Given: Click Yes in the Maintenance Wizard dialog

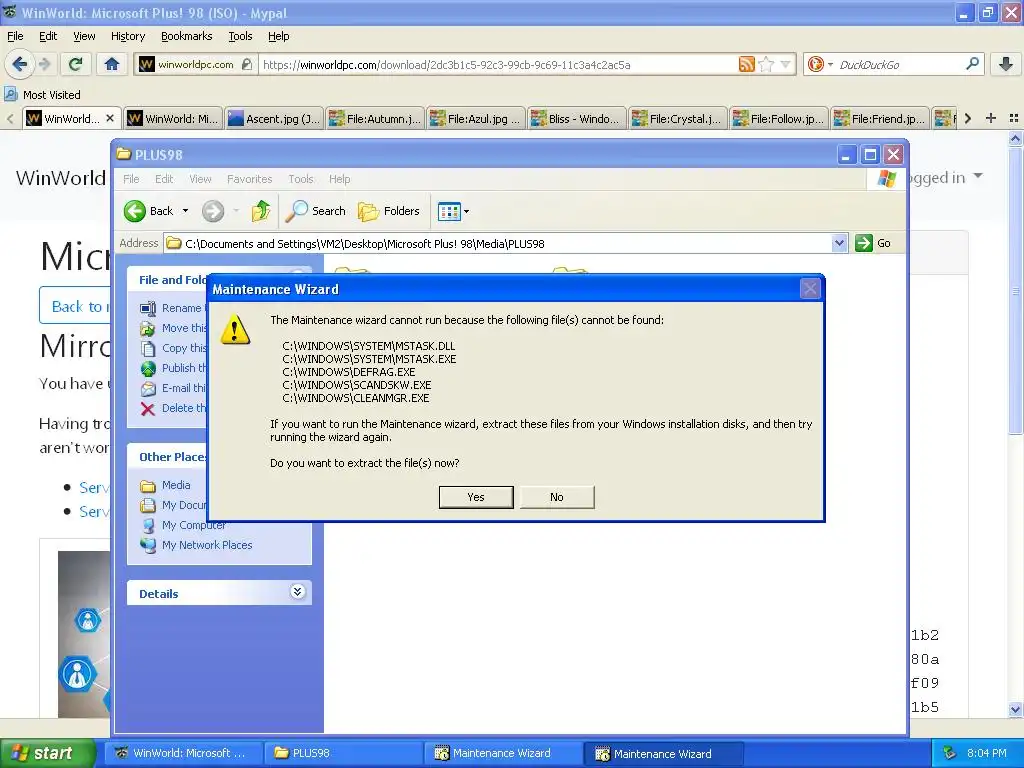Looking at the screenshot, I should tap(476, 497).
